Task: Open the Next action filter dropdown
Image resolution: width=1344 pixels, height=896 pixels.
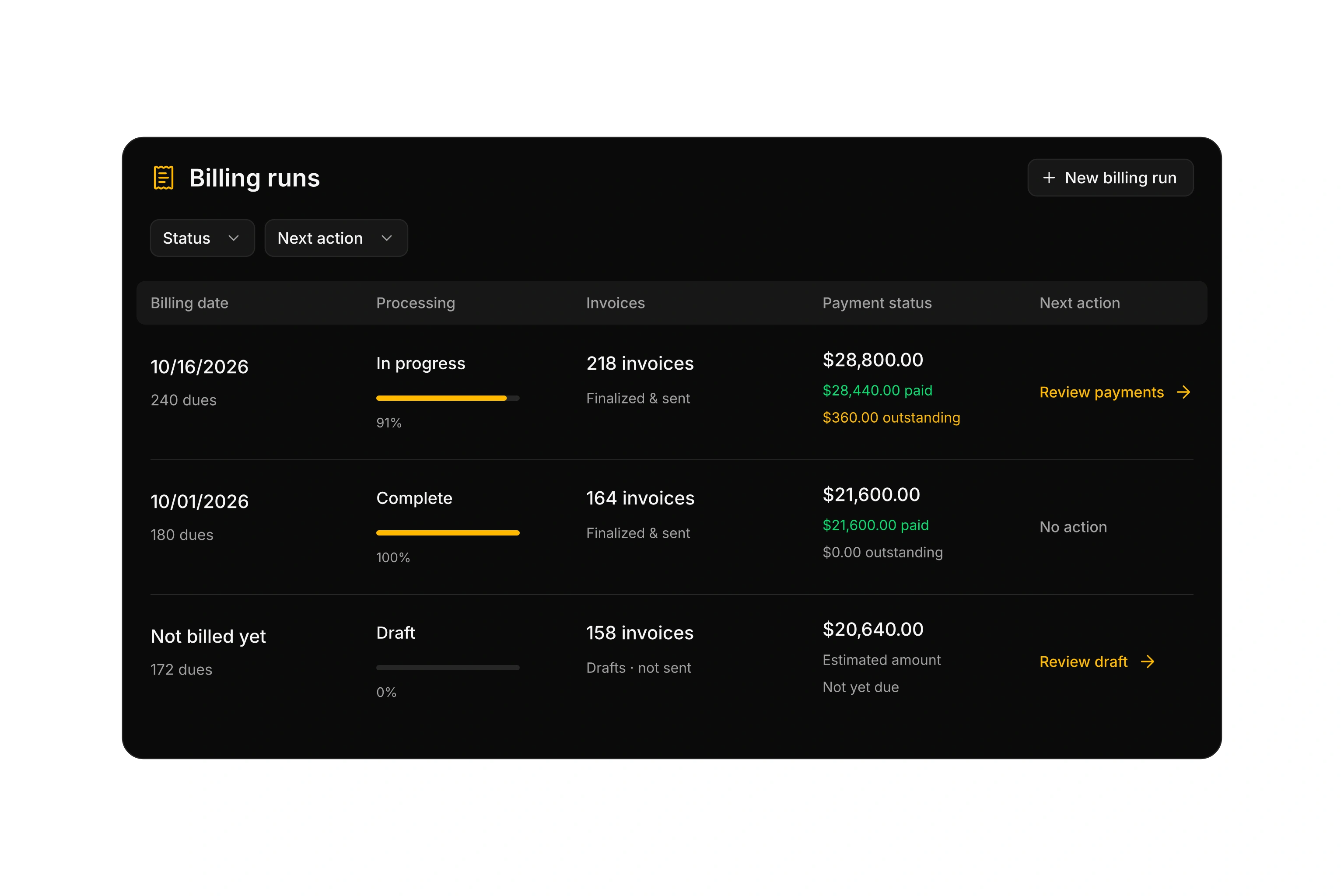Action: point(336,238)
